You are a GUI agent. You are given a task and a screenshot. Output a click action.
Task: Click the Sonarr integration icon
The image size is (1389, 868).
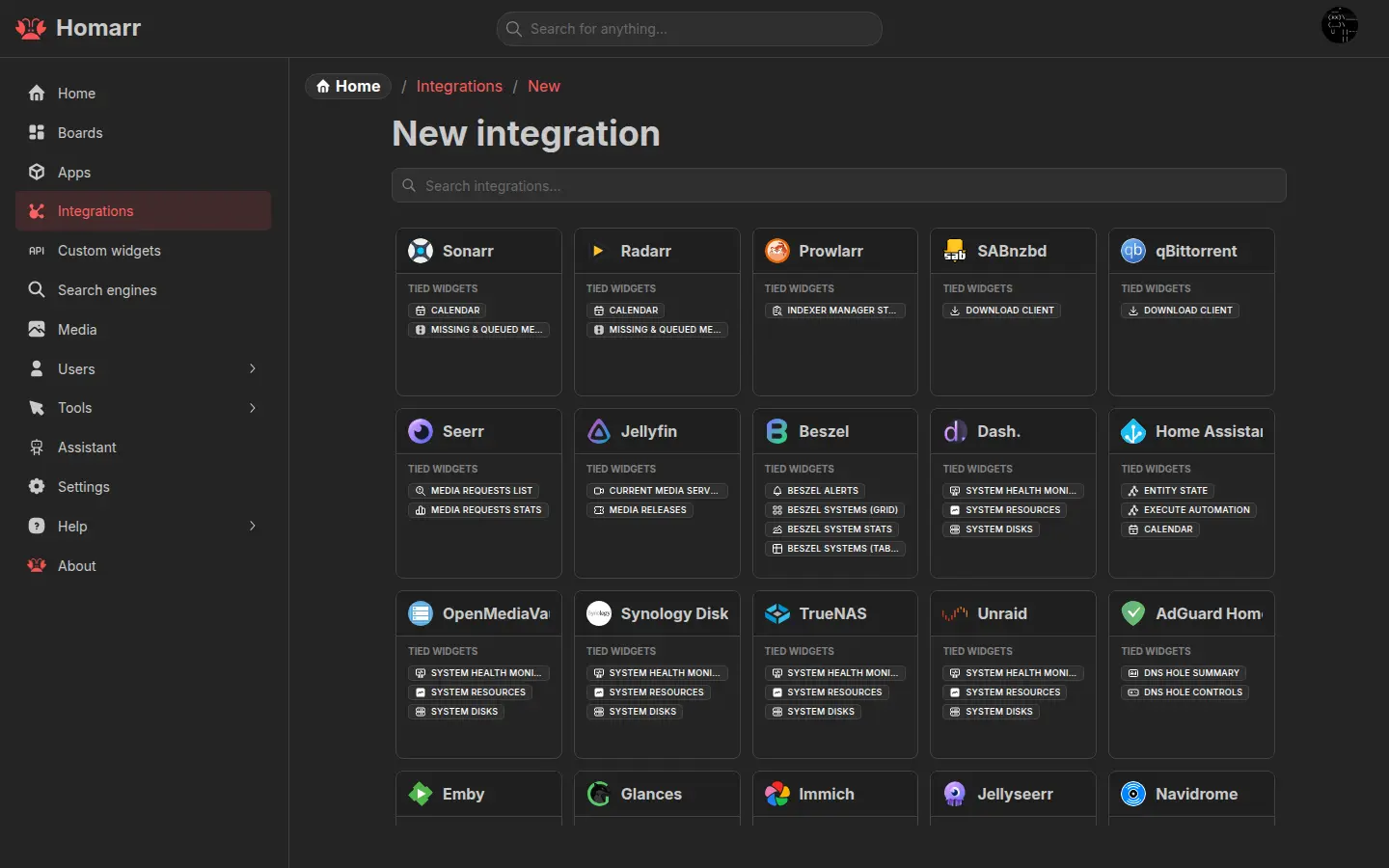[x=421, y=251]
